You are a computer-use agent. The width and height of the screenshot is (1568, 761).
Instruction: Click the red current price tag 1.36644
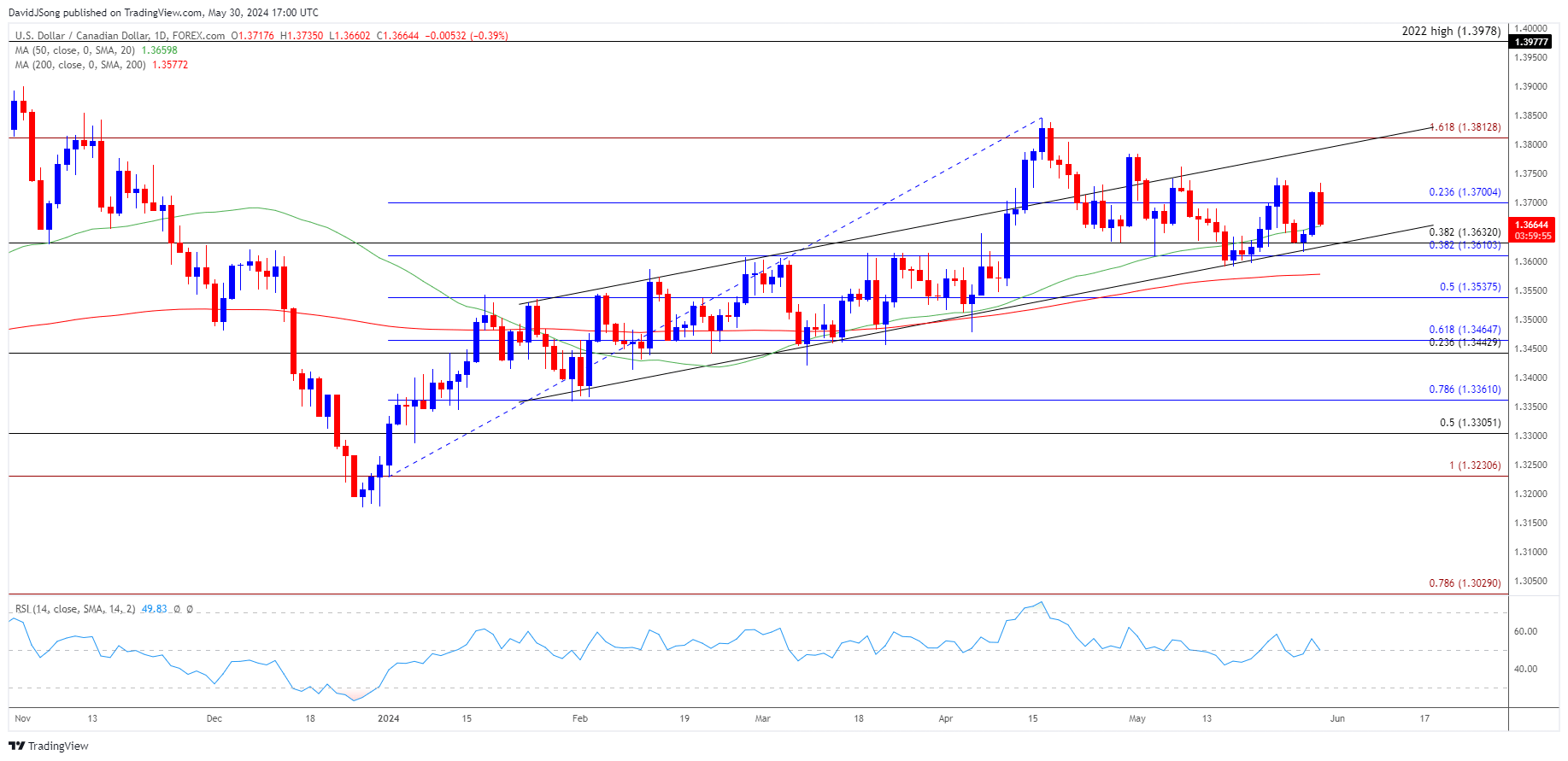(1532, 225)
